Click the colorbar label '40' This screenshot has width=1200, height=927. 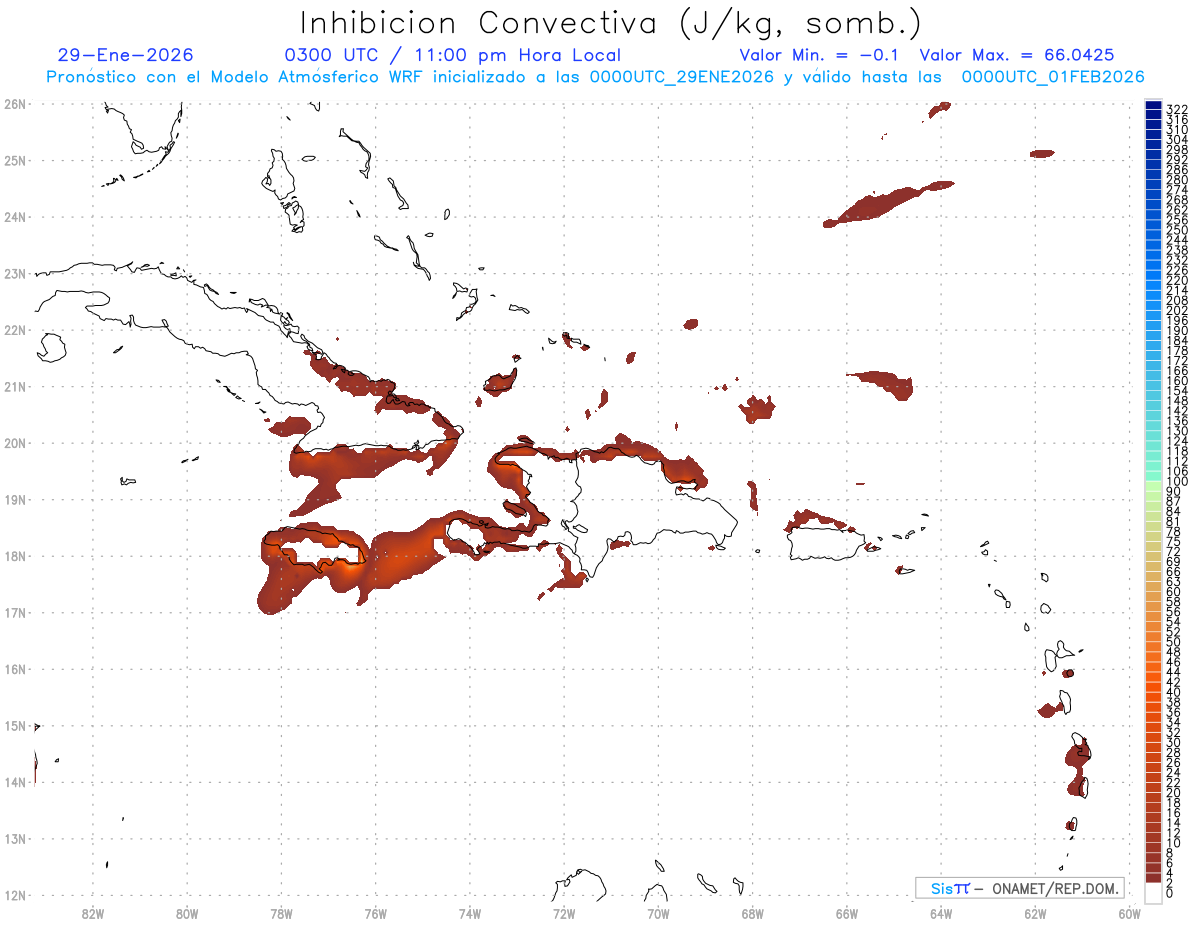[1173, 692]
